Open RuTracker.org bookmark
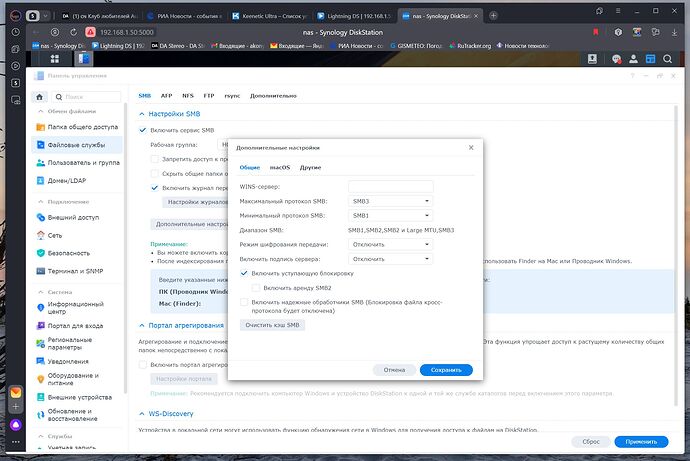This screenshot has height=461, width=690. tap(470, 46)
